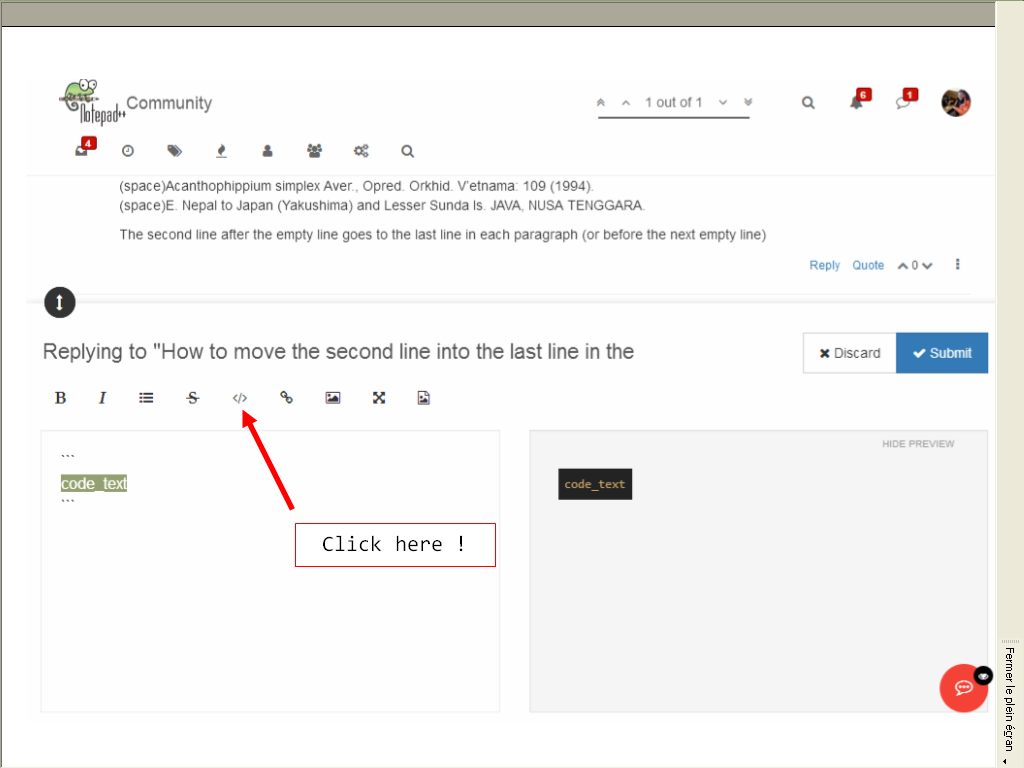Toggle composer fullscreen mode icon
This screenshot has width=1024, height=768.
click(x=379, y=398)
